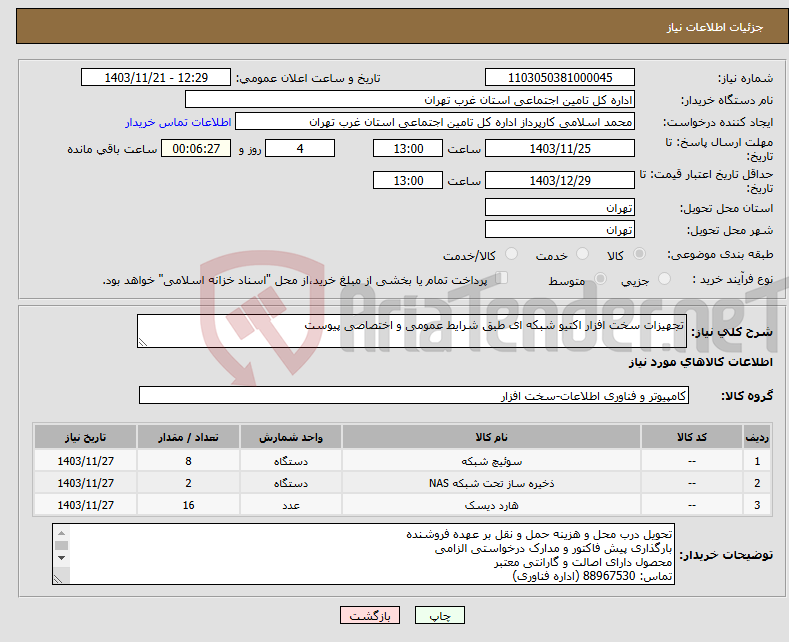
Task: Click the buyer notes text area
Action: 363,554
